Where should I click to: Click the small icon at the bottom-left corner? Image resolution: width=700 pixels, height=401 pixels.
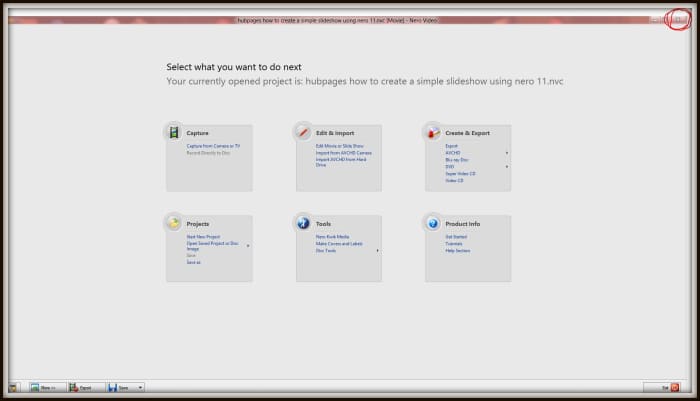[x=13, y=388]
